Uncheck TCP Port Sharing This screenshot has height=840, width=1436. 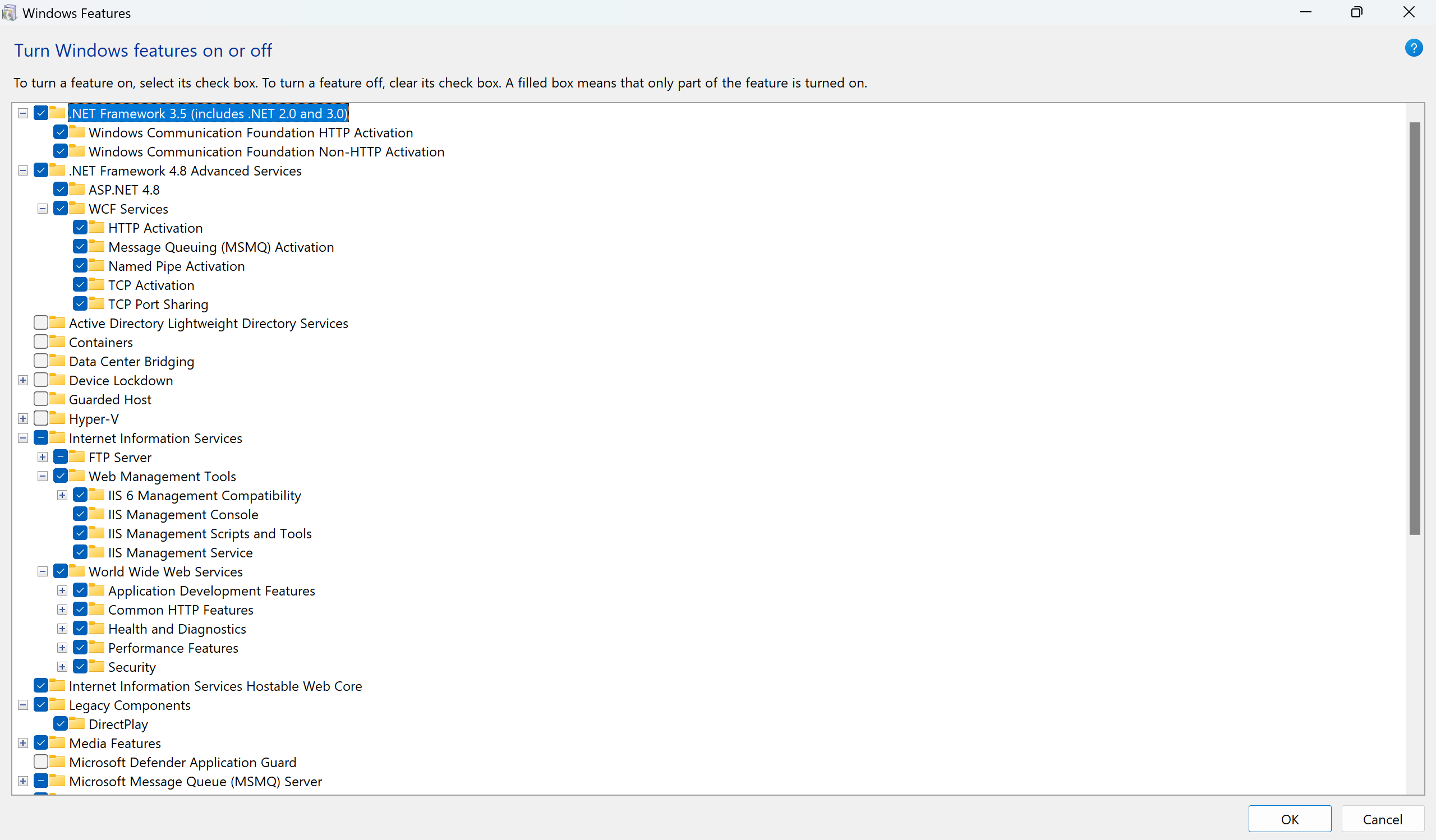click(x=80, y=303)
